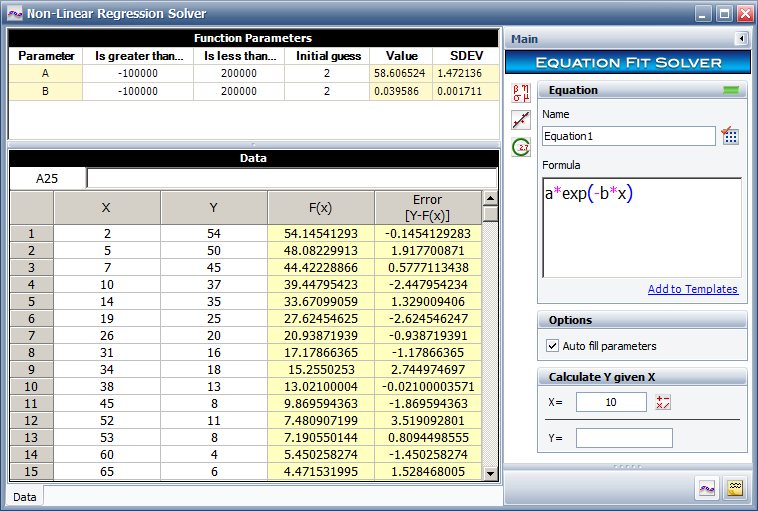Click the SDEV column header
The image size is (758, 511).
tap(466, 56)
